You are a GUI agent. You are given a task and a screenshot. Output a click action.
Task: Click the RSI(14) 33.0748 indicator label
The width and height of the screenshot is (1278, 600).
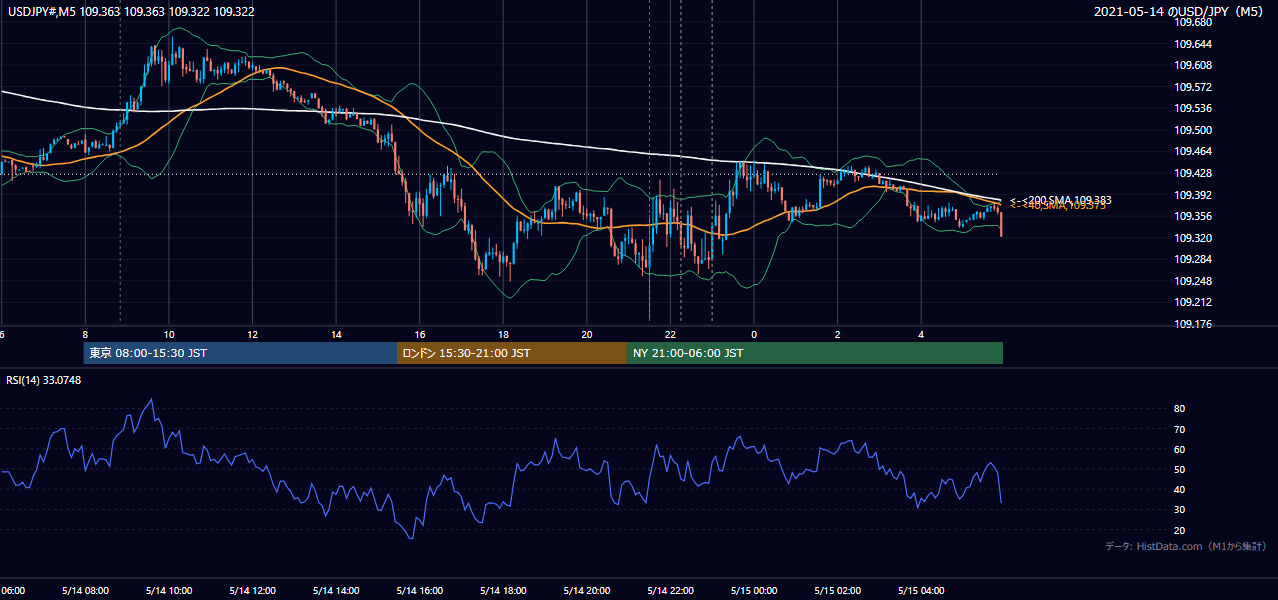coord(44,380)
